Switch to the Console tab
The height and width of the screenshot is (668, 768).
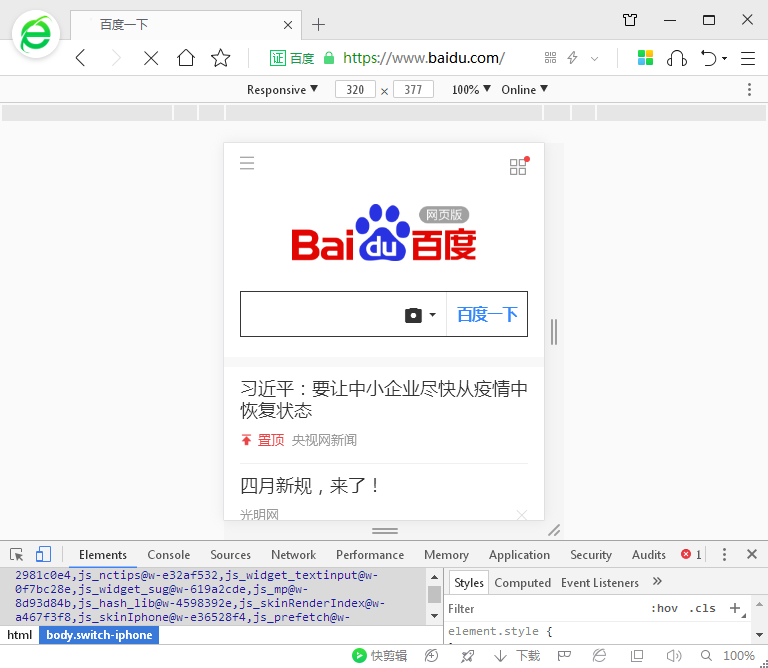point(168,555)
